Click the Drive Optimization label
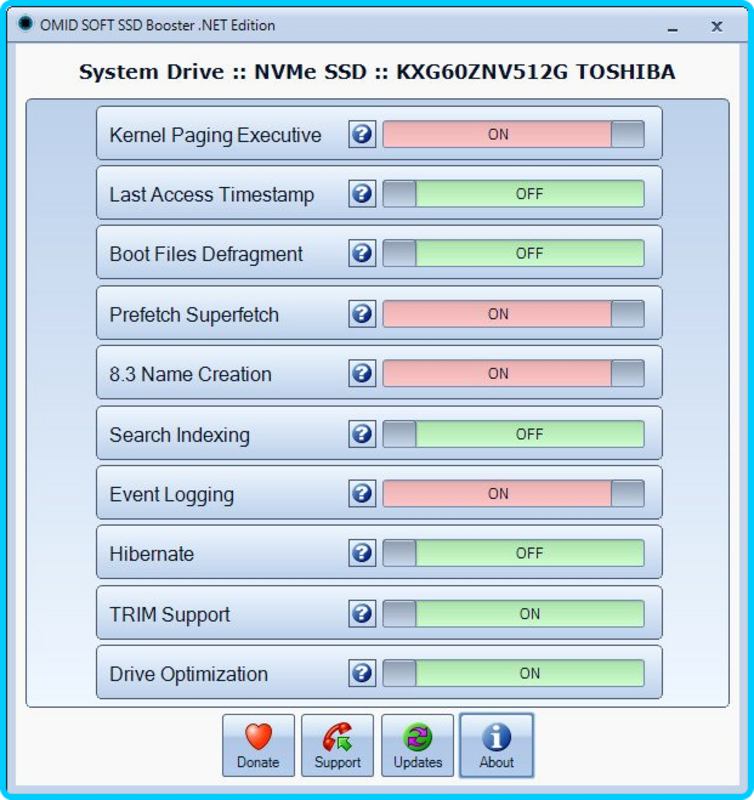 point(189,674)
